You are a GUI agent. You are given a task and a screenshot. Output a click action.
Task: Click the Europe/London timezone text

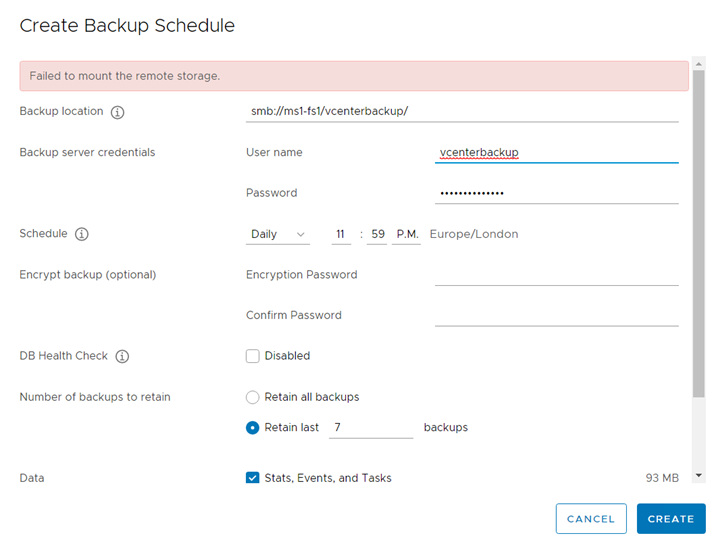(x=474, y=234)
